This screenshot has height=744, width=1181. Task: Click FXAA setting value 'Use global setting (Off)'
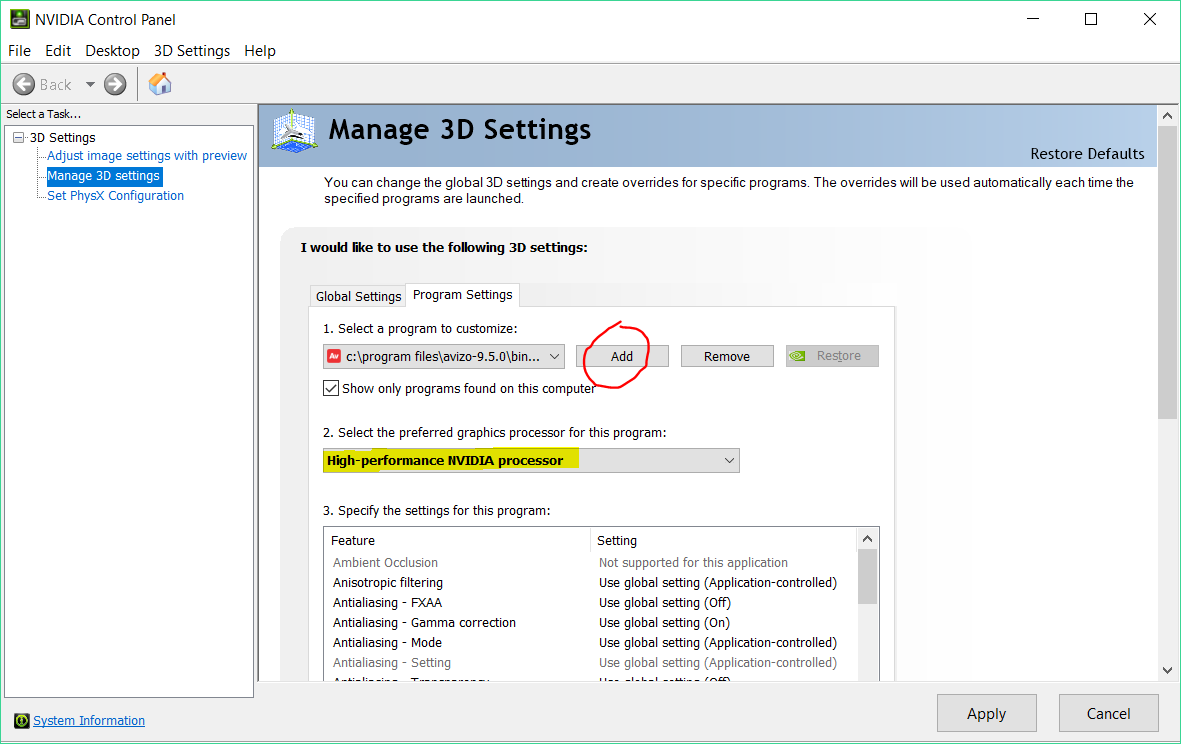(665, 602)
